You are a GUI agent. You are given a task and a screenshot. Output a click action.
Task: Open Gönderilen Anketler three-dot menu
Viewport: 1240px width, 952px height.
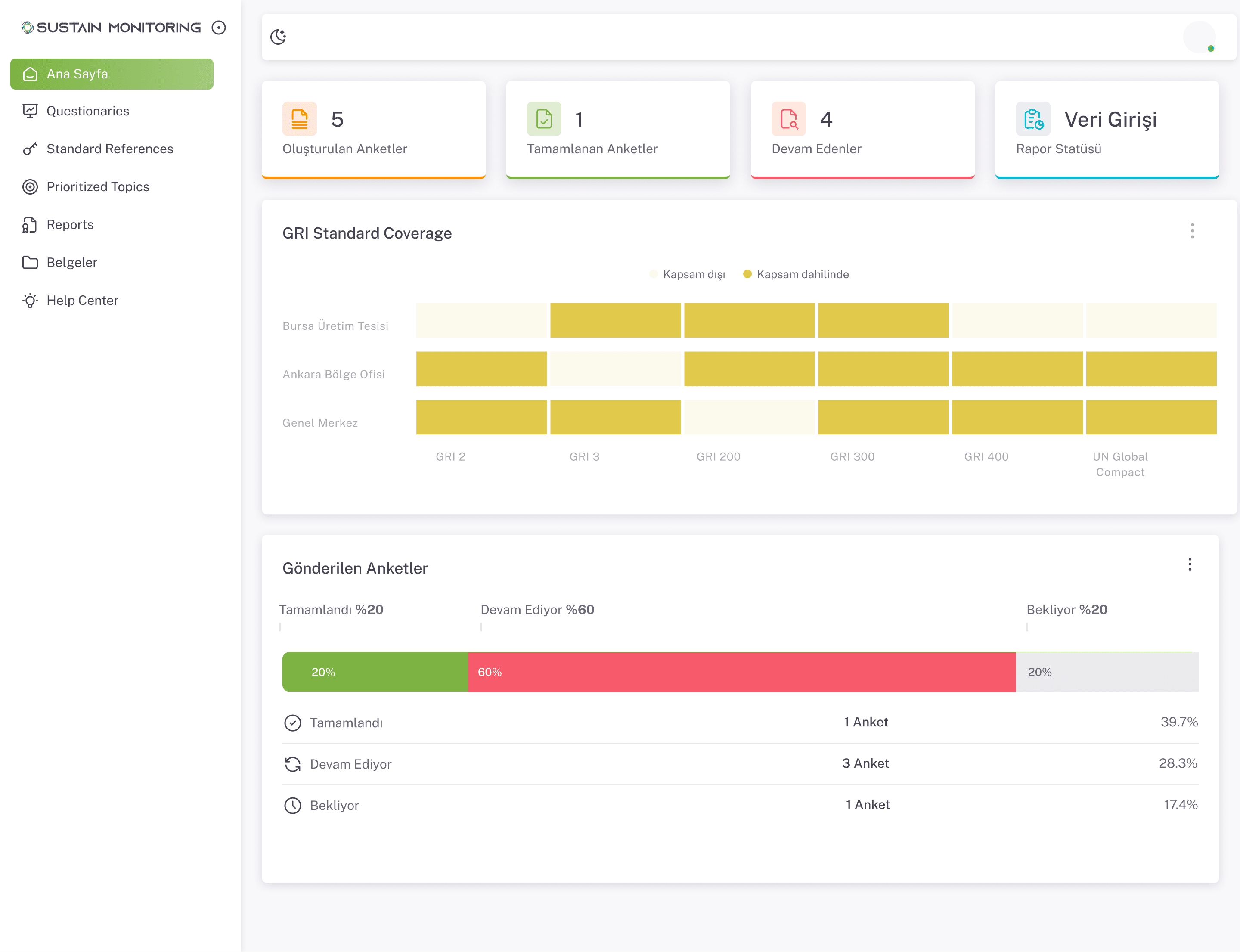1190,564
